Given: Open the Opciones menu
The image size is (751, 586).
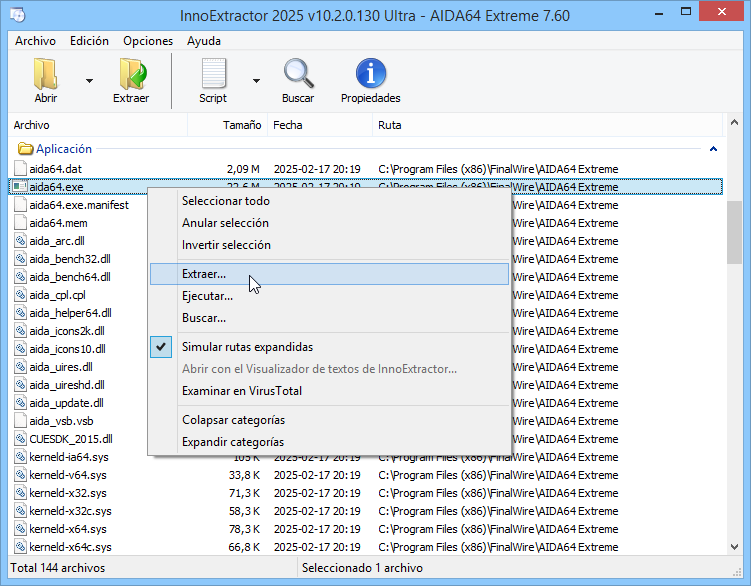Looking at the screenshot, I should [x=148, y=41].
